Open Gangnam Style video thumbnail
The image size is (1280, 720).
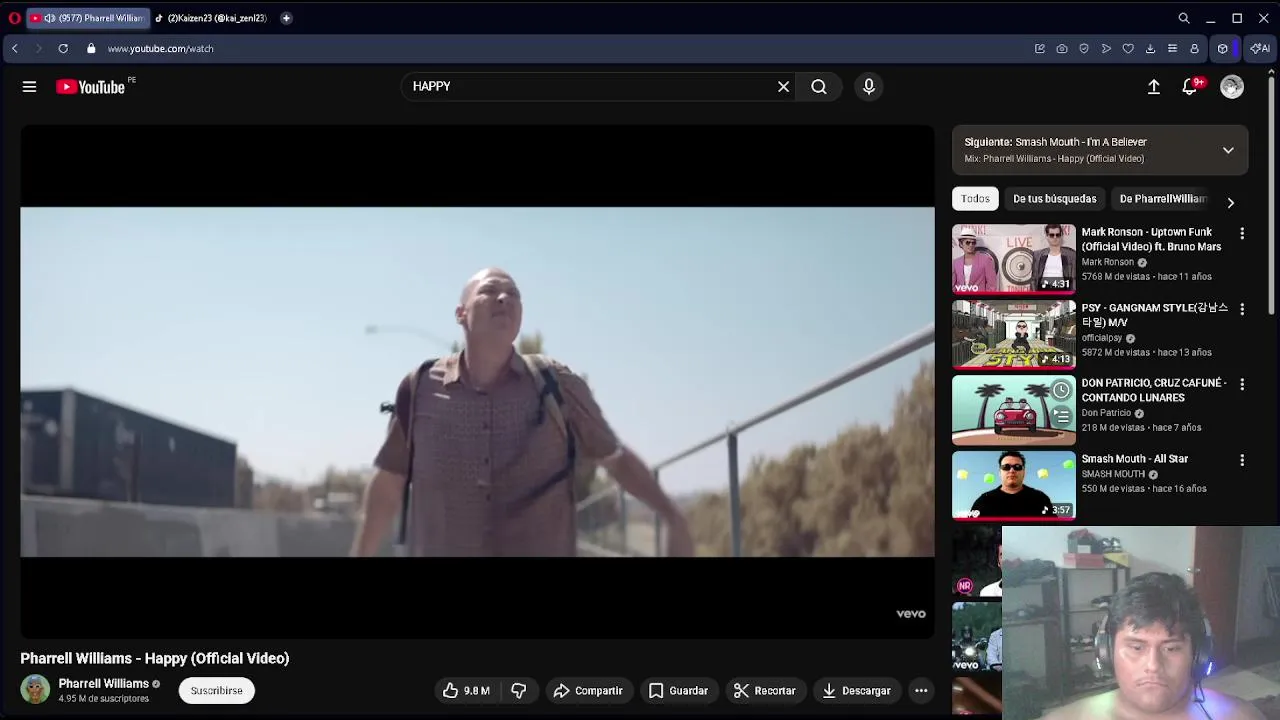coord(1013,335)
